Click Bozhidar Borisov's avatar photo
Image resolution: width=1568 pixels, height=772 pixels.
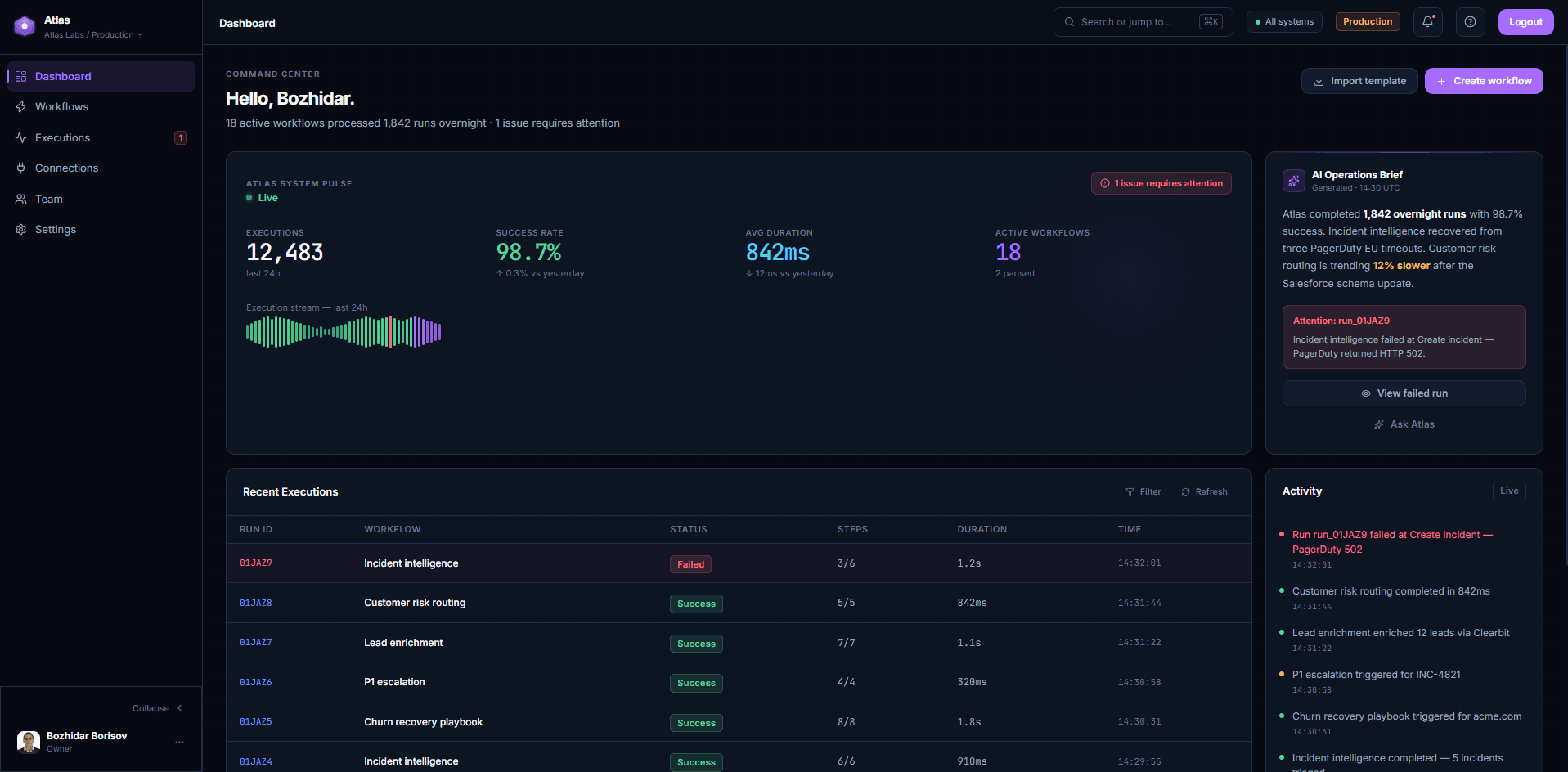click(x=29, y=742)
